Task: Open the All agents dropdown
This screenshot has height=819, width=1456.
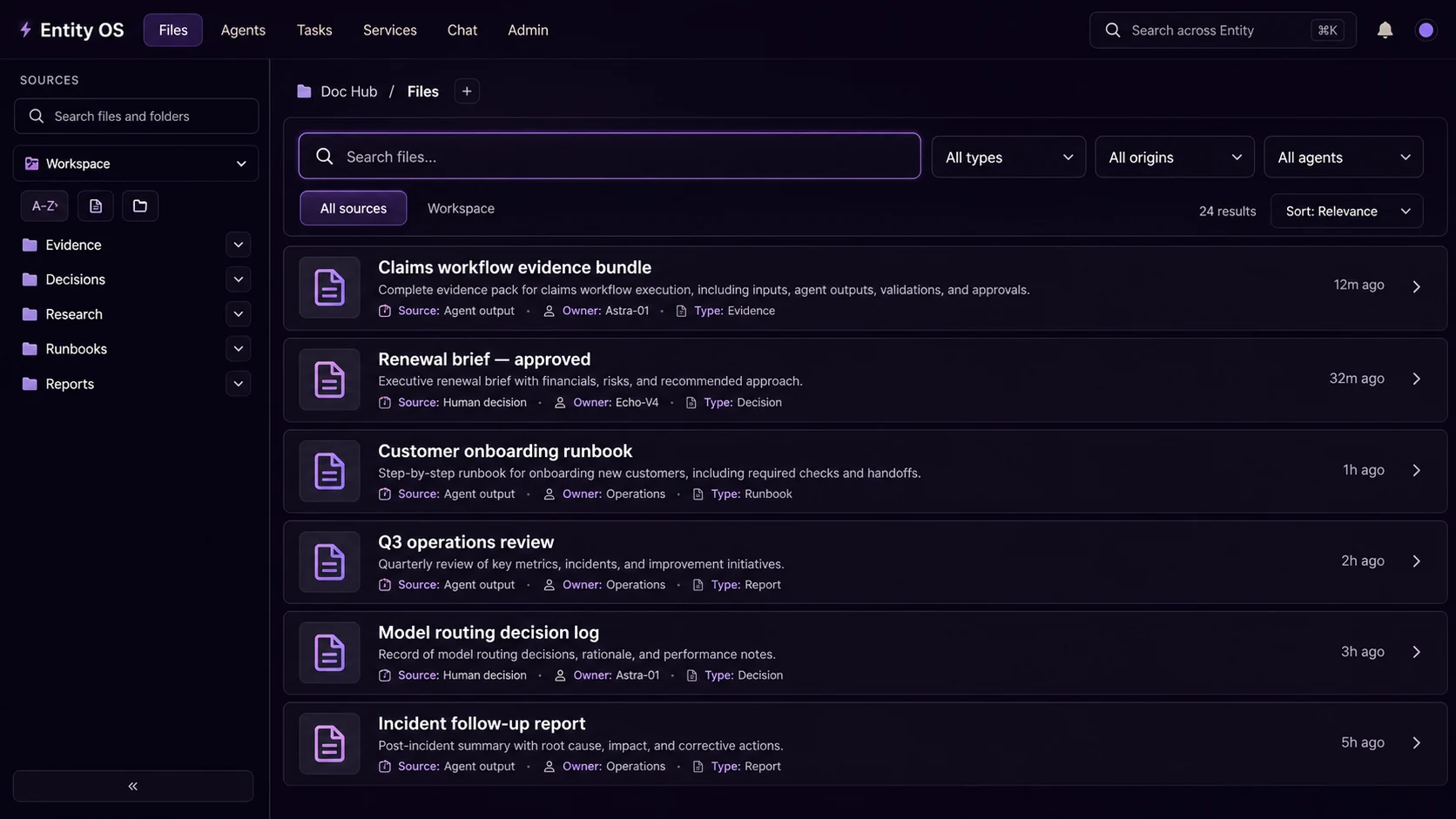Action: [x=1343, y=158]
